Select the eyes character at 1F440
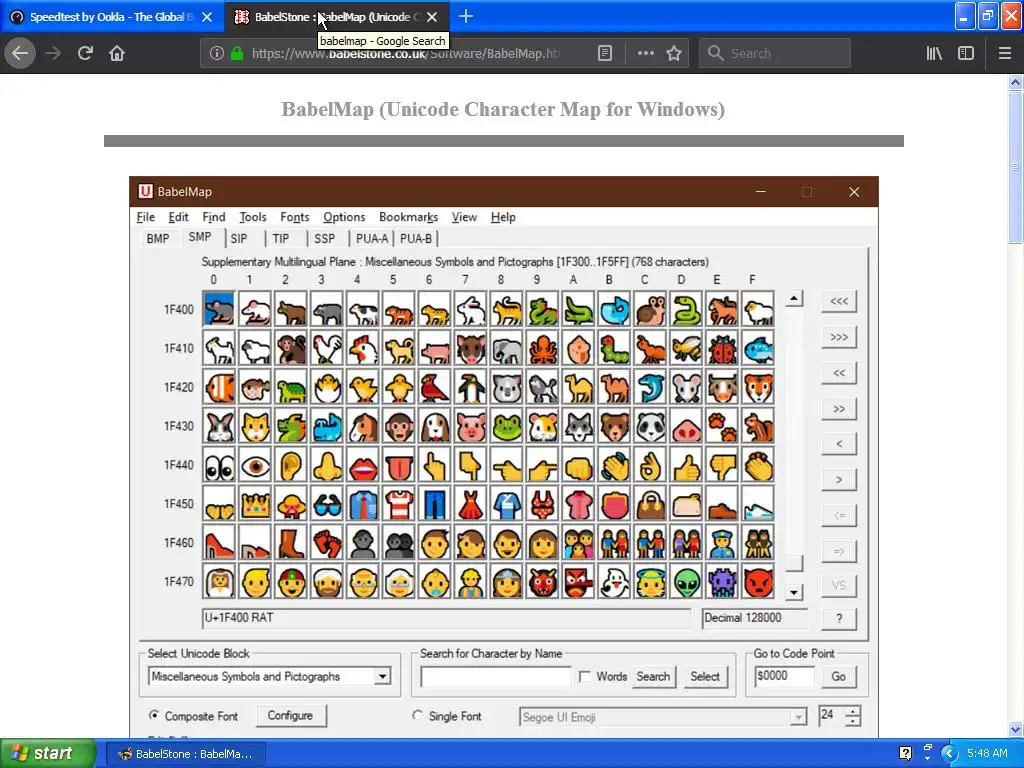This screenshot has width=1024, height=768. pos(219,465)
